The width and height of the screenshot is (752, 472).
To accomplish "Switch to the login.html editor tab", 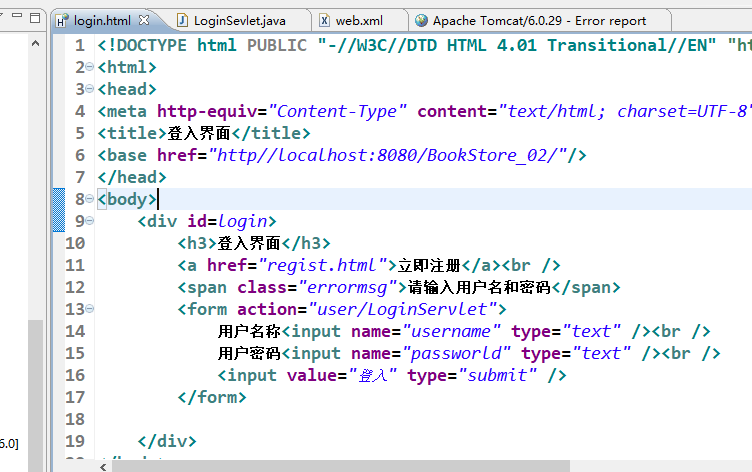I will tap(102, 21).
